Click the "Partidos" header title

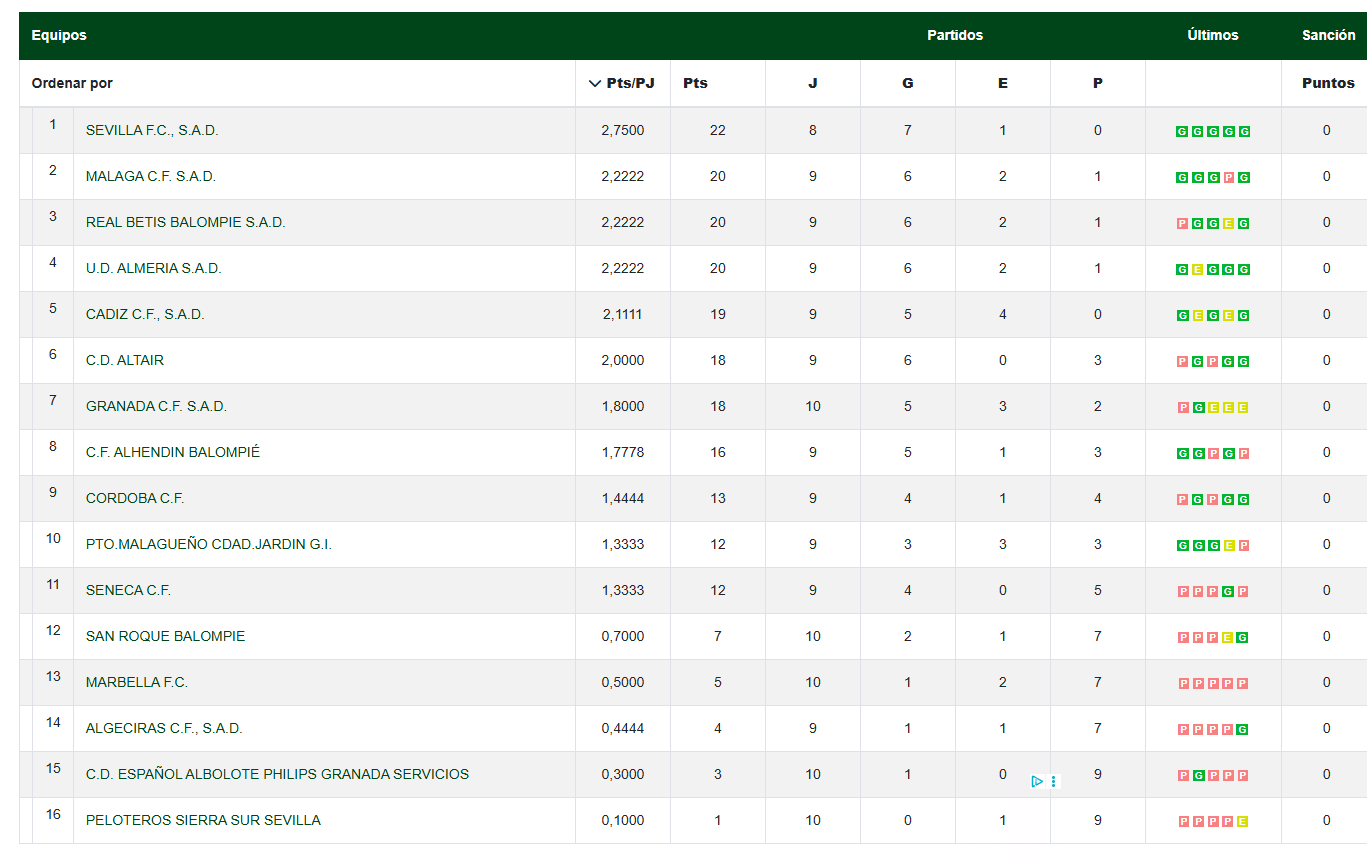click(955, 35)
